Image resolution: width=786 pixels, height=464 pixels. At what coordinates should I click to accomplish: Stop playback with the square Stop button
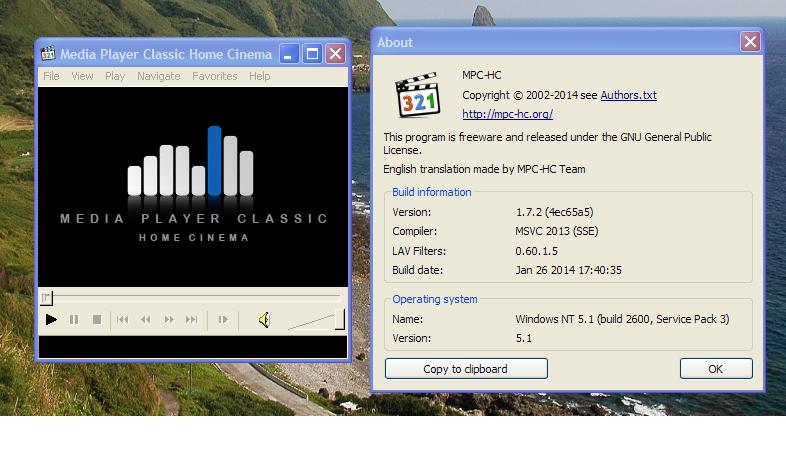tap(97, 319)
